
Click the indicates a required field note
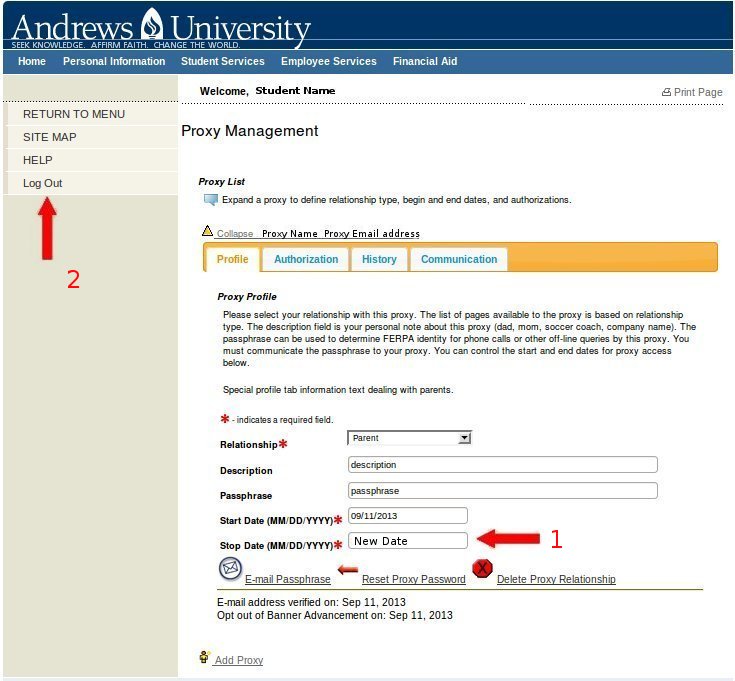click(283, 419)
